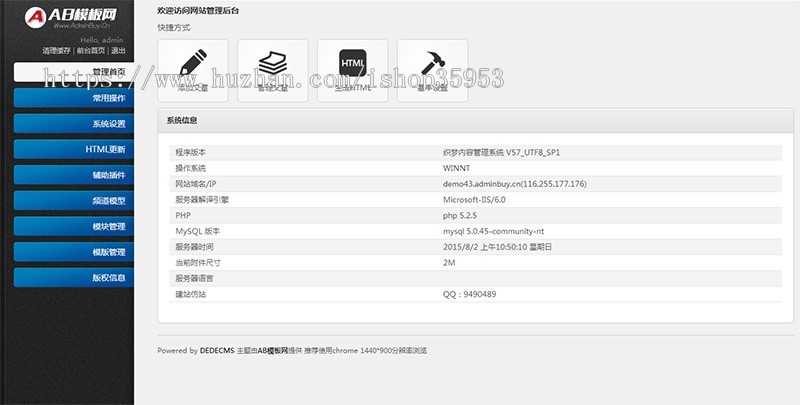Screen dimensions: 800x405
Task: Click the 服务器语言 row label
Action: click(x=194, y=279)
